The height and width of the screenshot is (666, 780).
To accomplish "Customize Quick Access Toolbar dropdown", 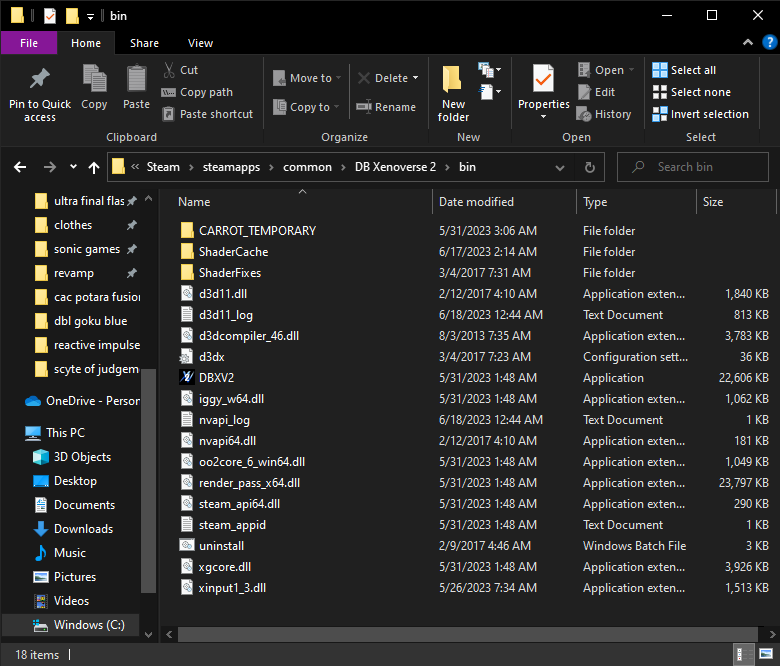I will point(90,16).
